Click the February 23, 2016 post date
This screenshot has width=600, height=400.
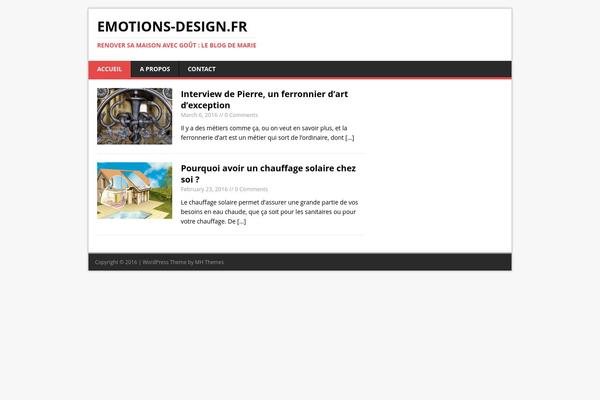[x=204, y=189]
